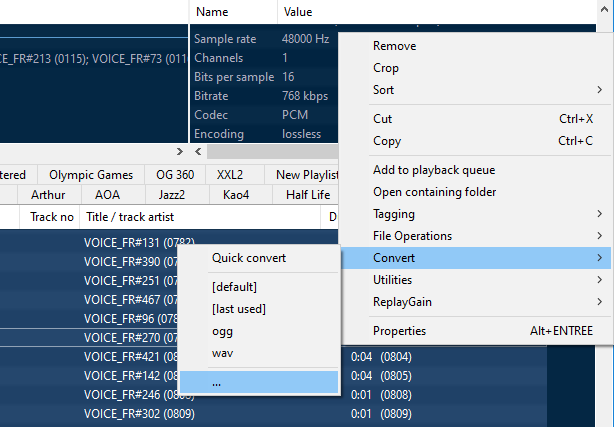Select track VOICE_FR#390 in the playlist
The height and width of the screenshot is (427, 614).
(130, 262)
